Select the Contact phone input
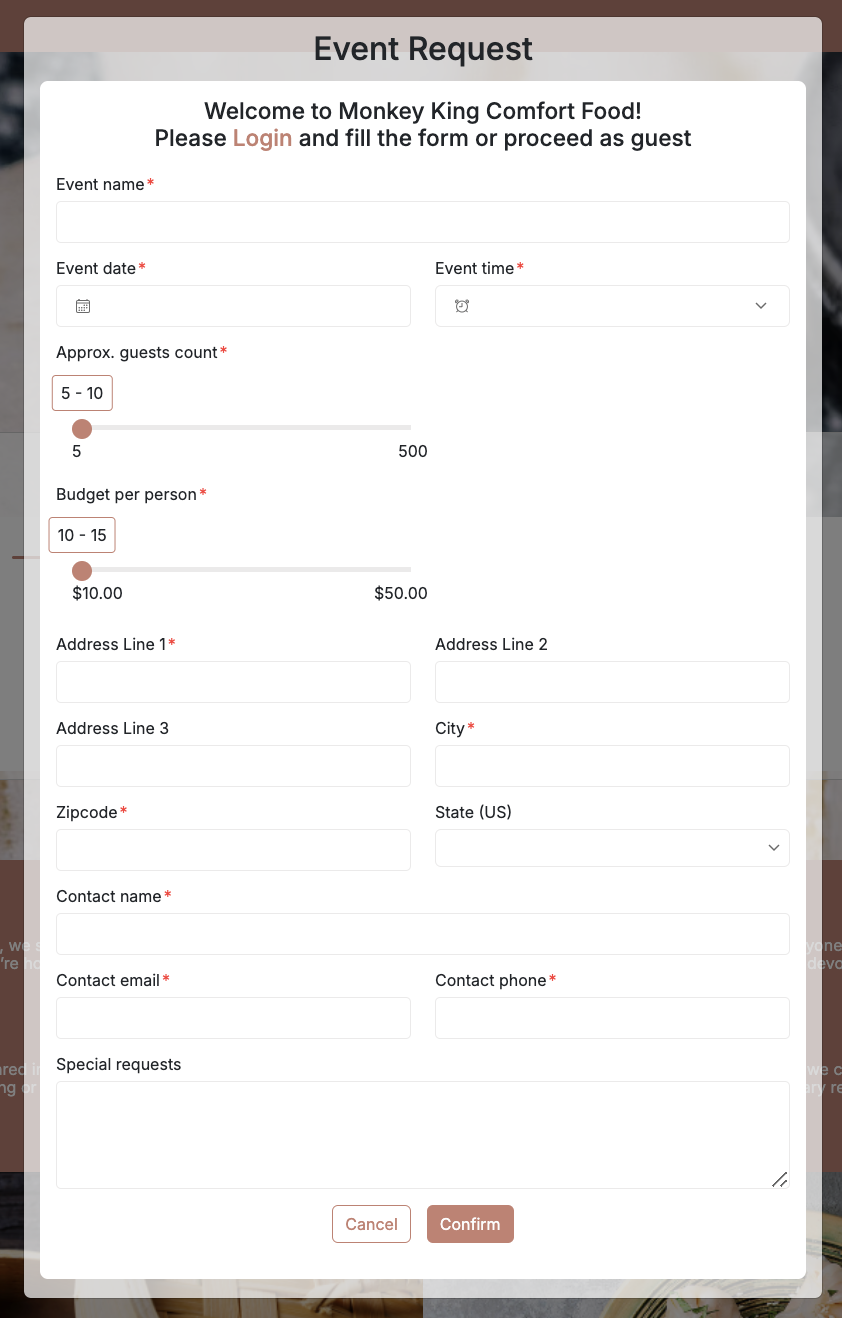The image size is (842, 1318). coord(612,1018)
